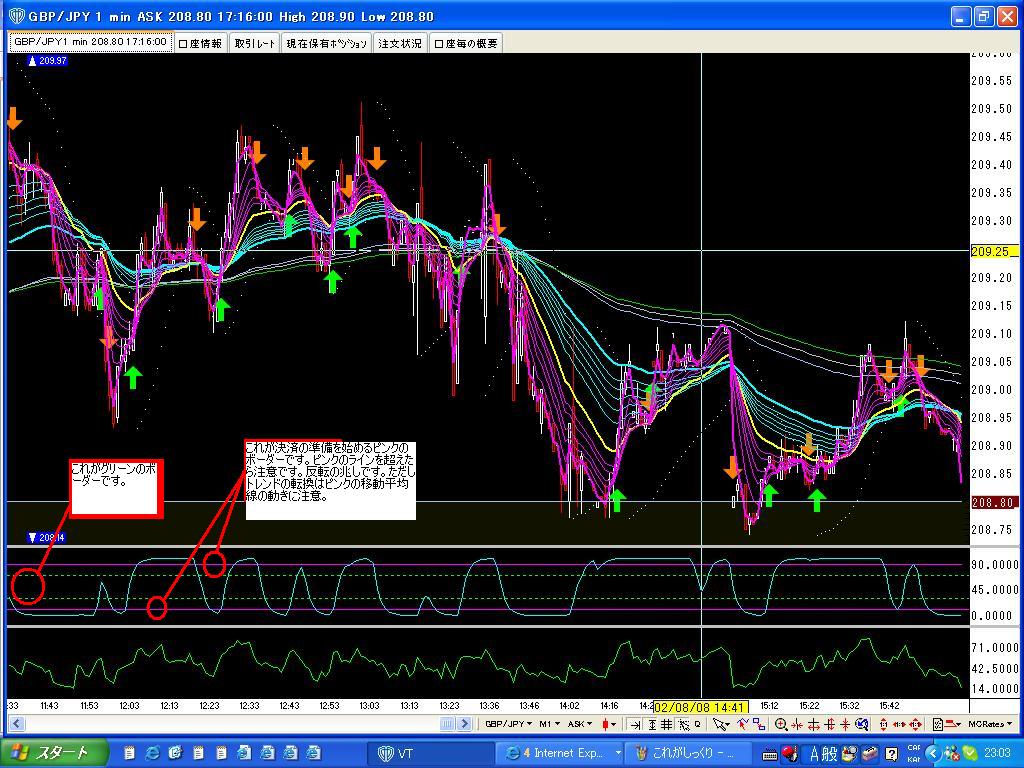
Task: Open the MCRates dropdown
Action: [990, 724]
